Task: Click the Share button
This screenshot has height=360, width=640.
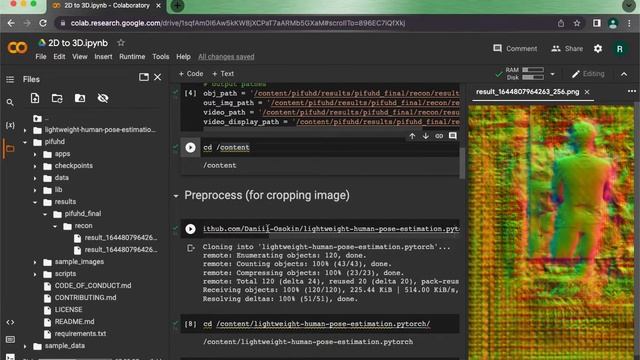Action: click(567, 49)
